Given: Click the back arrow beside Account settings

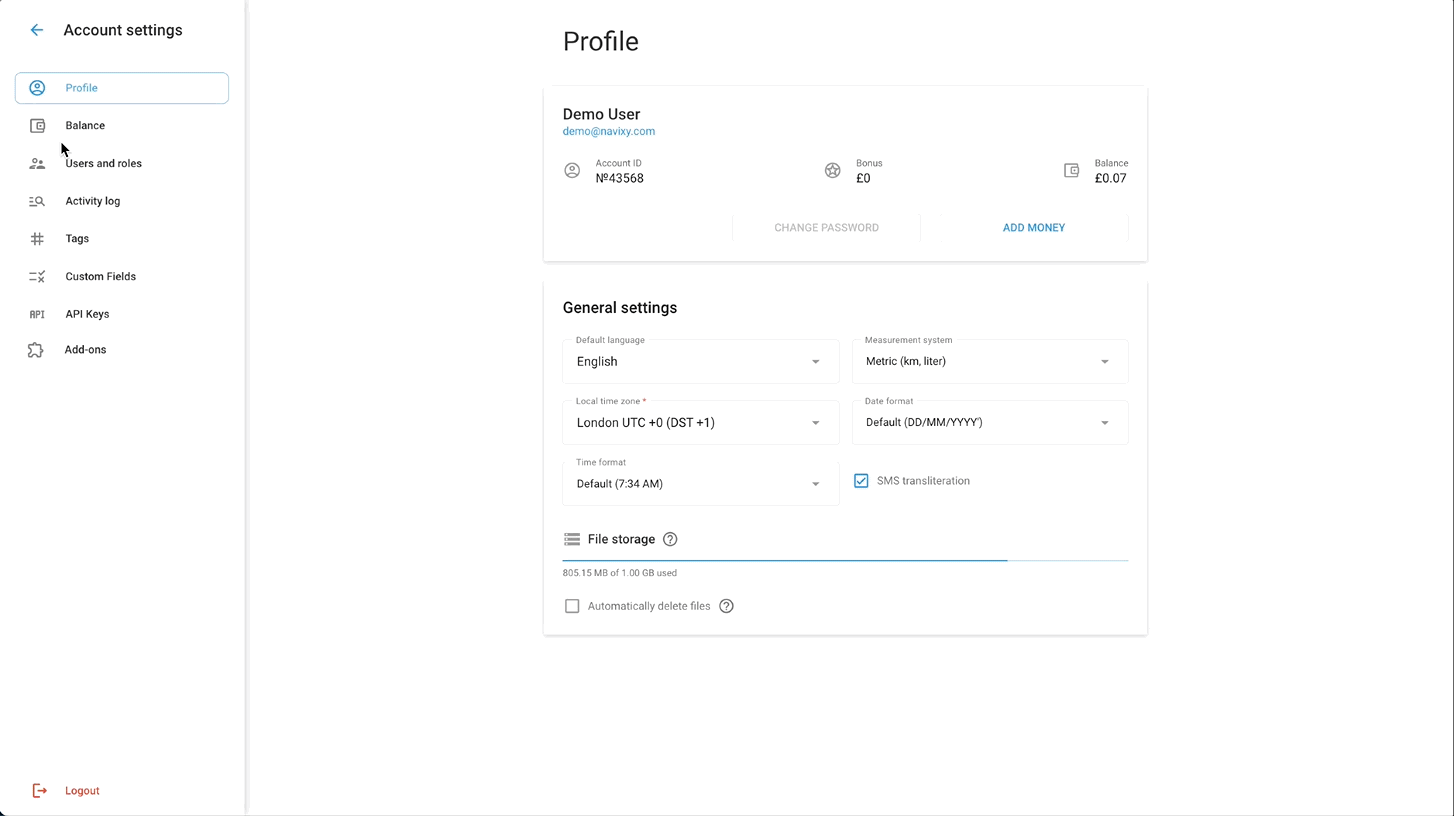Looking at the screenshot, I should tap(37, 30).
